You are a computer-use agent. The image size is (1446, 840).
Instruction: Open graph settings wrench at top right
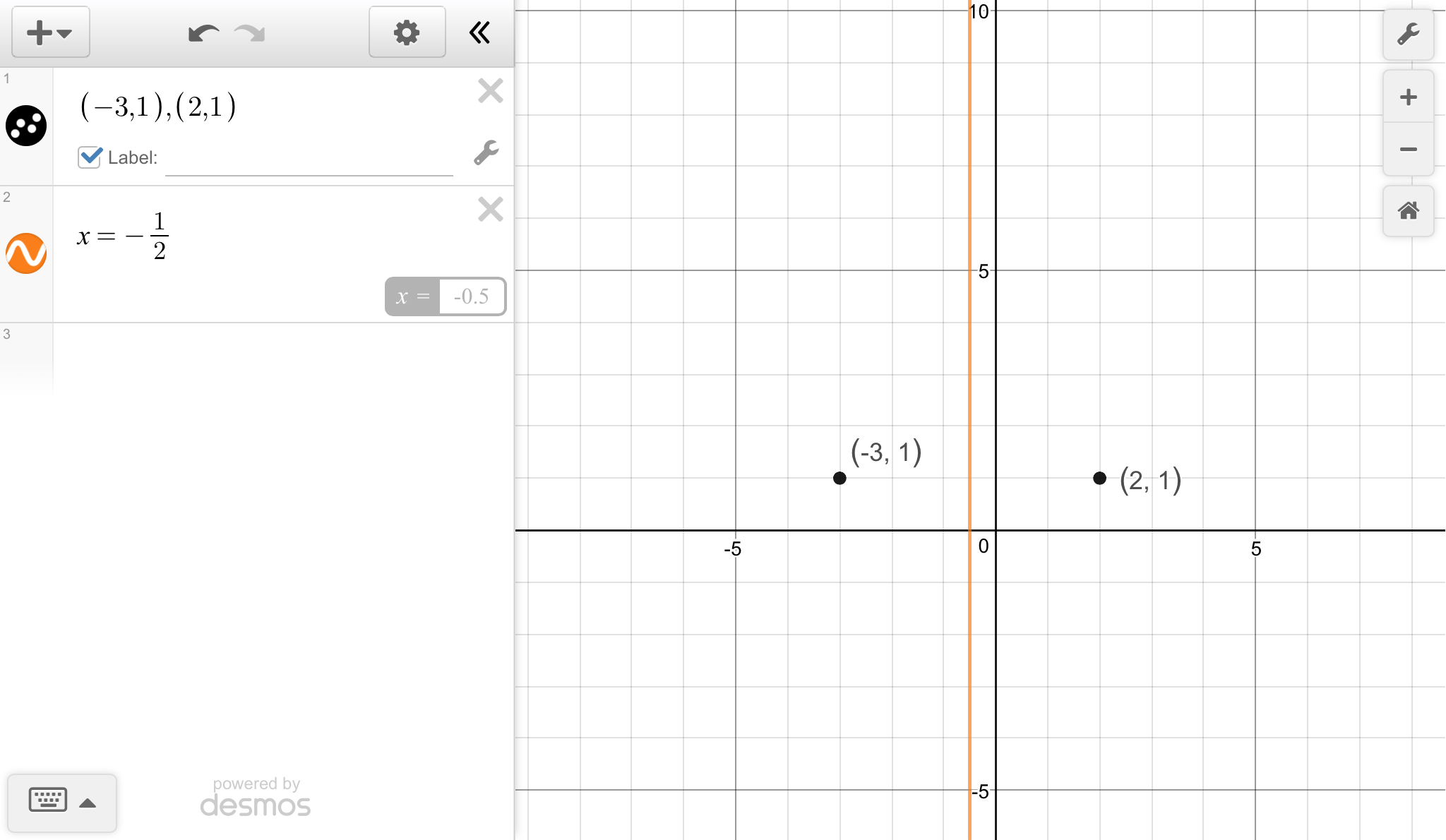pos(1408,34)
